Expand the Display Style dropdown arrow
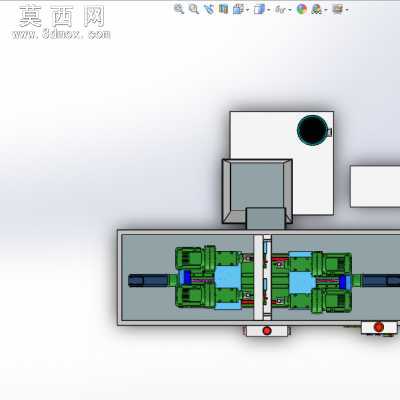This screenshot has height=400, width=400. [268, 10]
